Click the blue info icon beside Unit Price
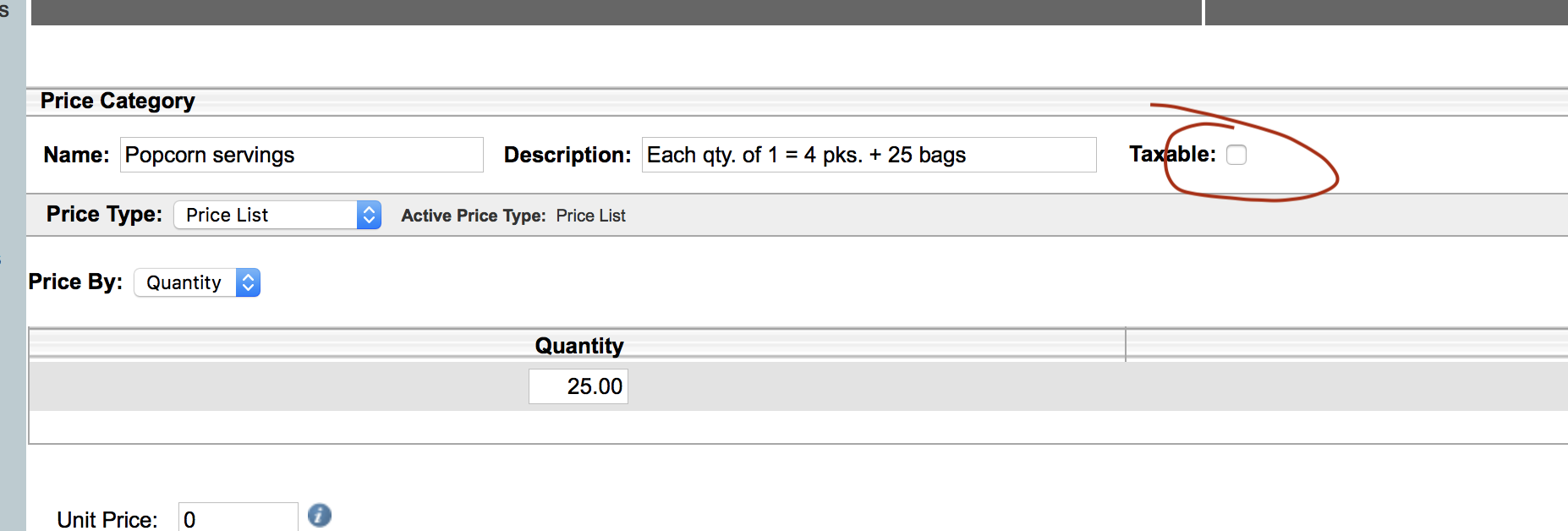 [320, 515]
